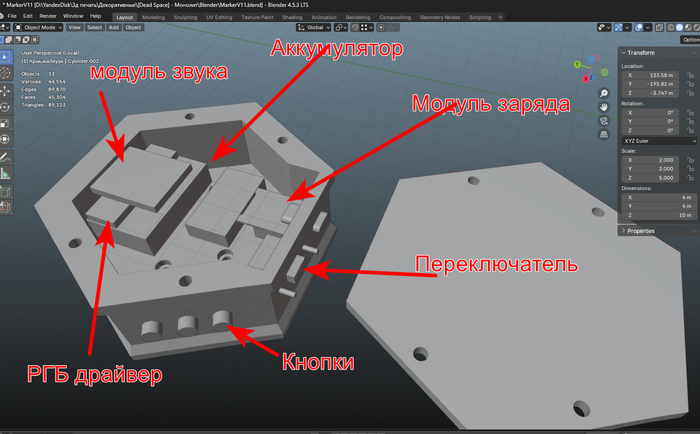This screenshot has height=434, width=700.
Task: Click the Add menu button in viewport header
Action: click(113, 28)
